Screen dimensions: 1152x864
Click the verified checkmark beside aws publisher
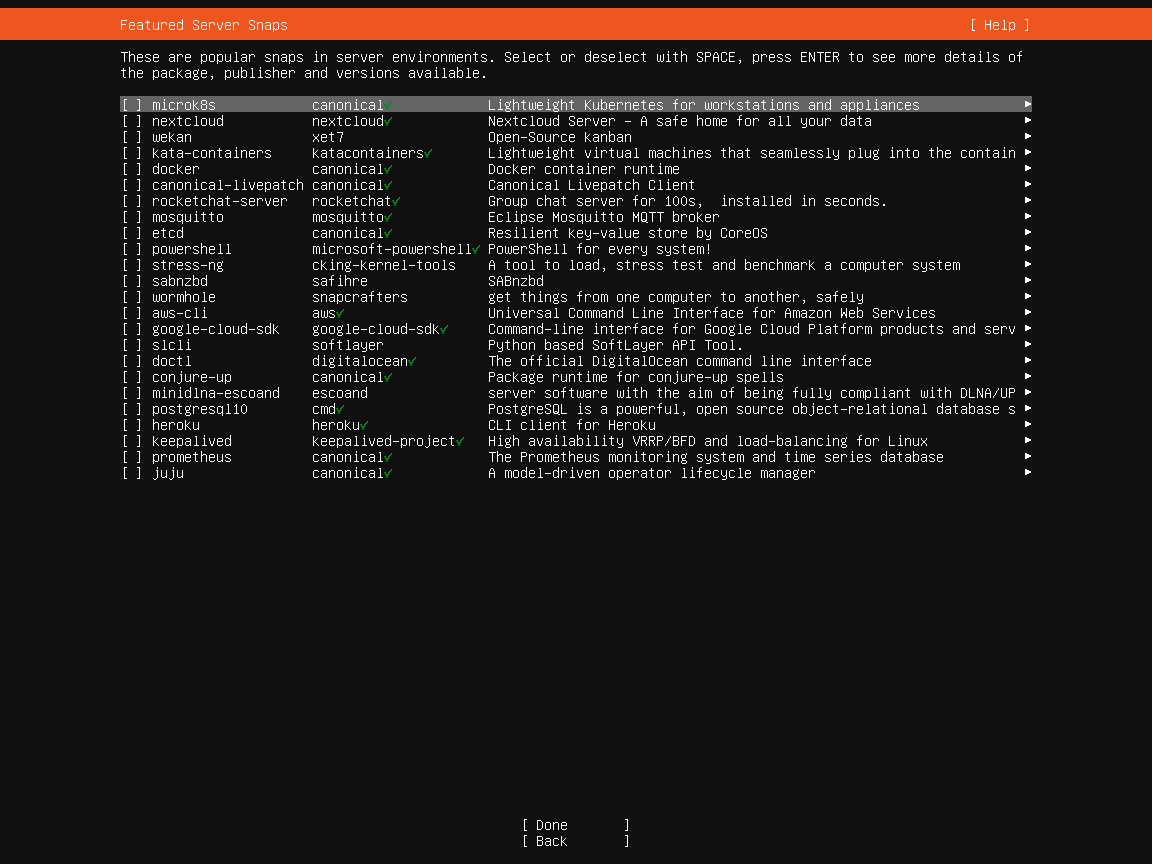[340, 314]
